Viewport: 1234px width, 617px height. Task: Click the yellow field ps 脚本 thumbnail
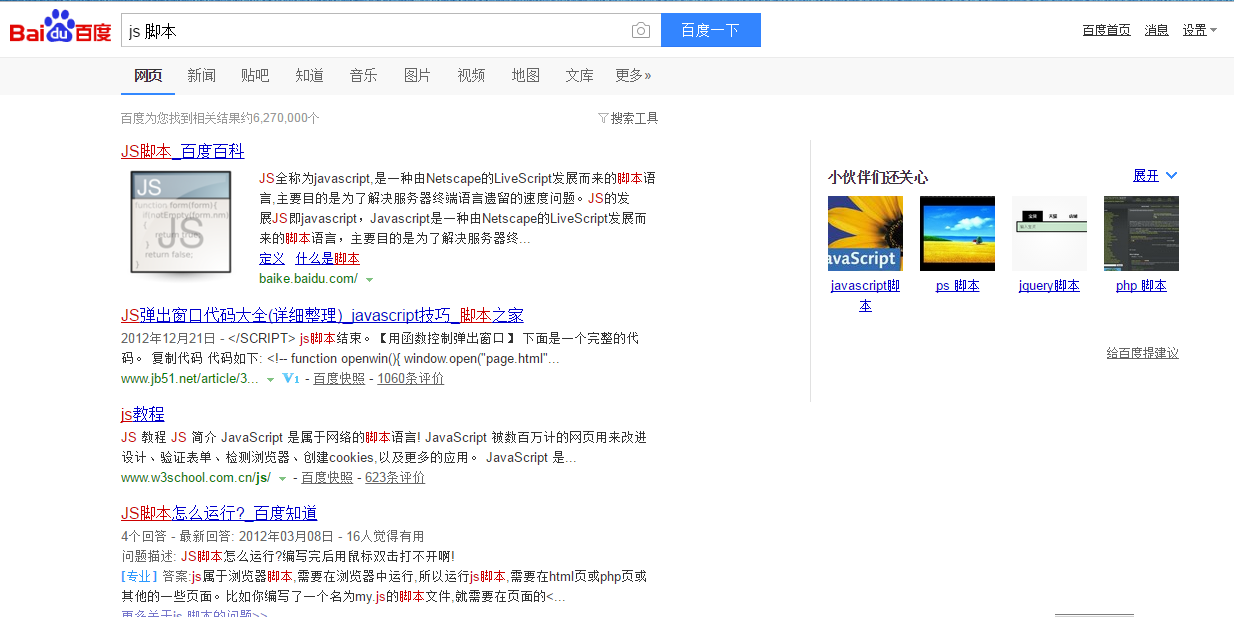click(957, 233)
